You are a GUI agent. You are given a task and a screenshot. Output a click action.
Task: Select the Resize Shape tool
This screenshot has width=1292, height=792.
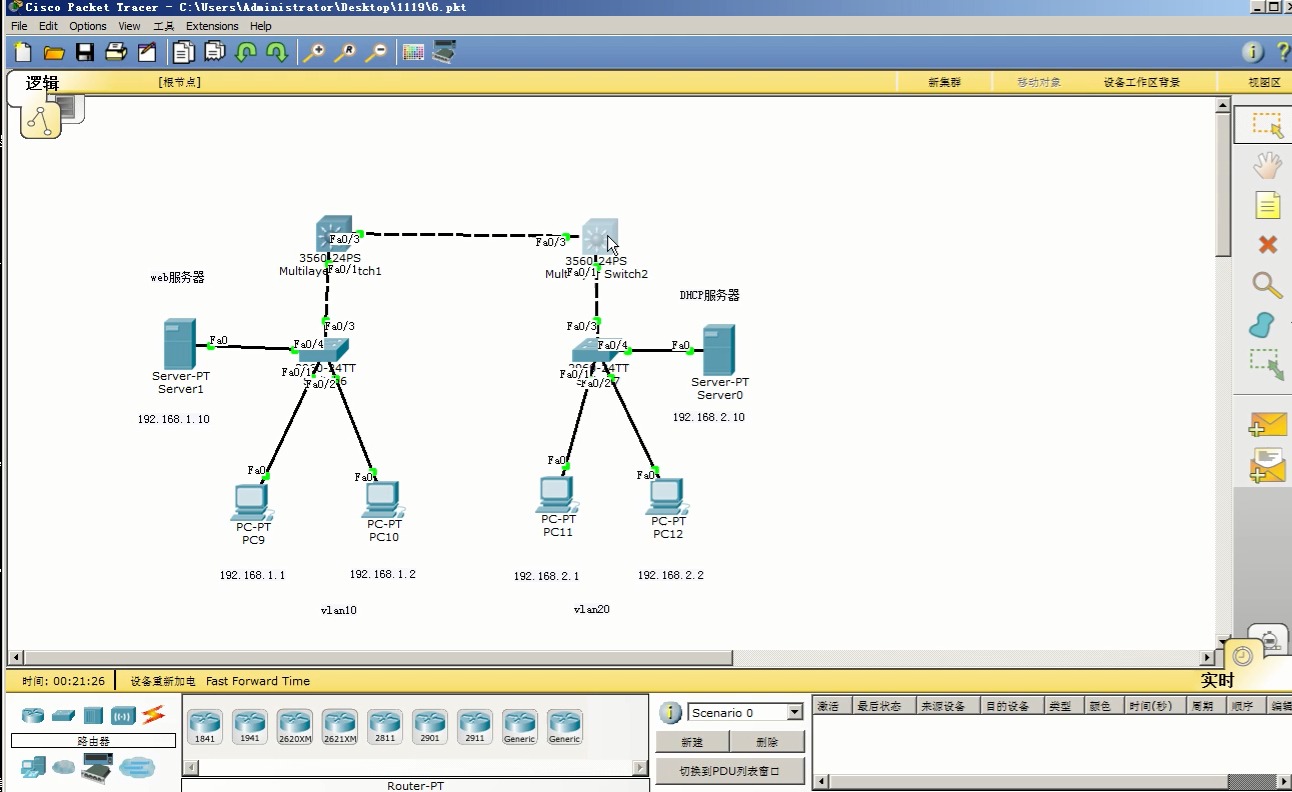(x=1267, y=364)
